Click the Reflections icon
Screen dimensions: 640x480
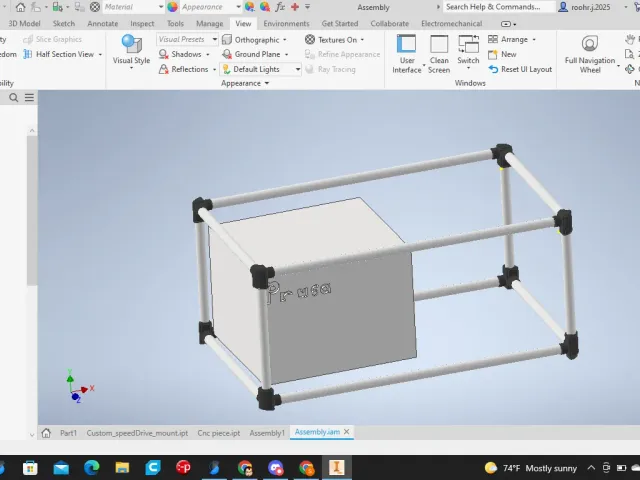pyautogui.click(x=163, y=69)
